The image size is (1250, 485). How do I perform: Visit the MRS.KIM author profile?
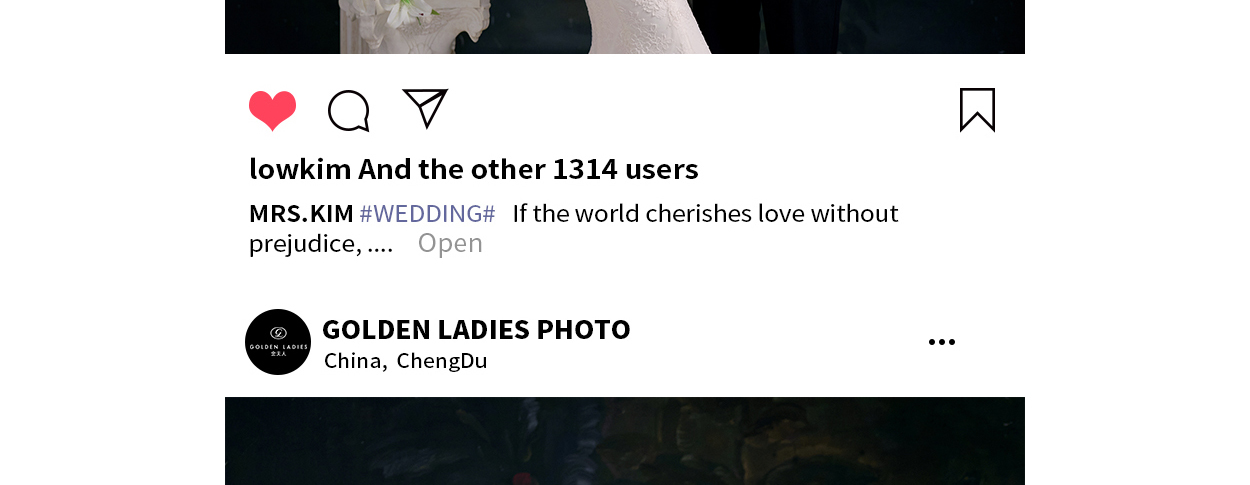[301, 213]
